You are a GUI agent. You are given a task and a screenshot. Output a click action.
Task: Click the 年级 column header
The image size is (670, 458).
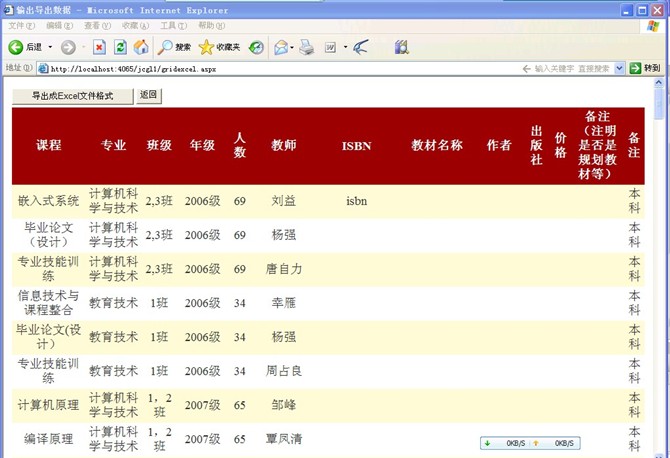tap(202, 145)
